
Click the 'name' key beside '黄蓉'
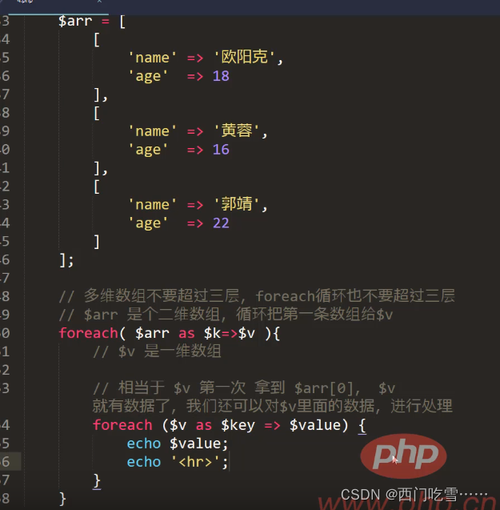point(152,131)
